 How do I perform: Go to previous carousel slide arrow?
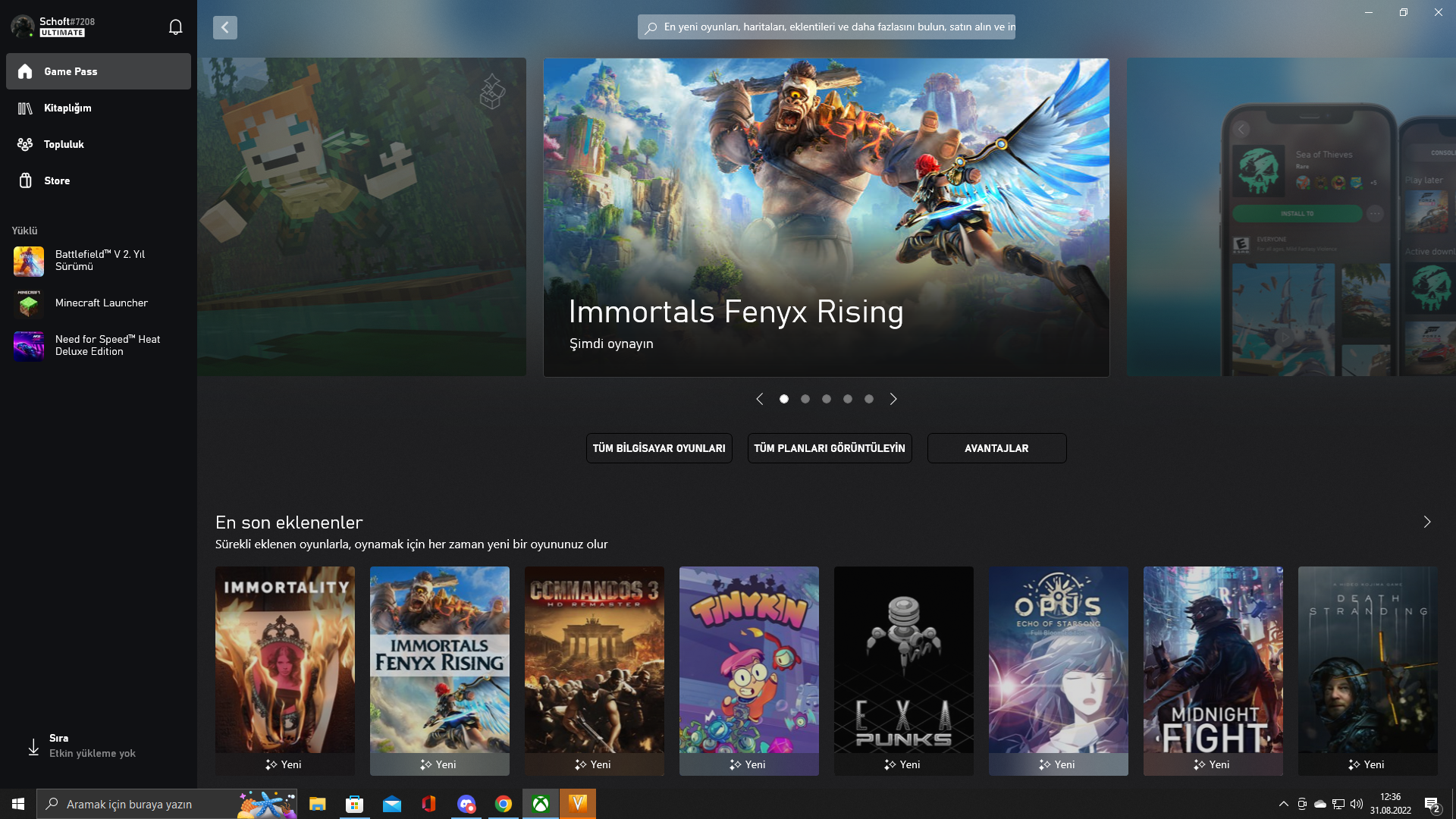(760, 399)
